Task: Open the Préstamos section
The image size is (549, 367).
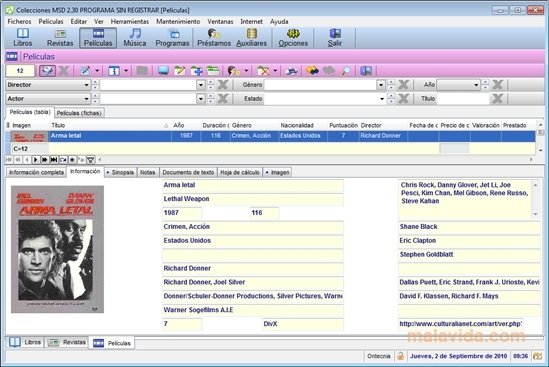Action: point(214,38)
